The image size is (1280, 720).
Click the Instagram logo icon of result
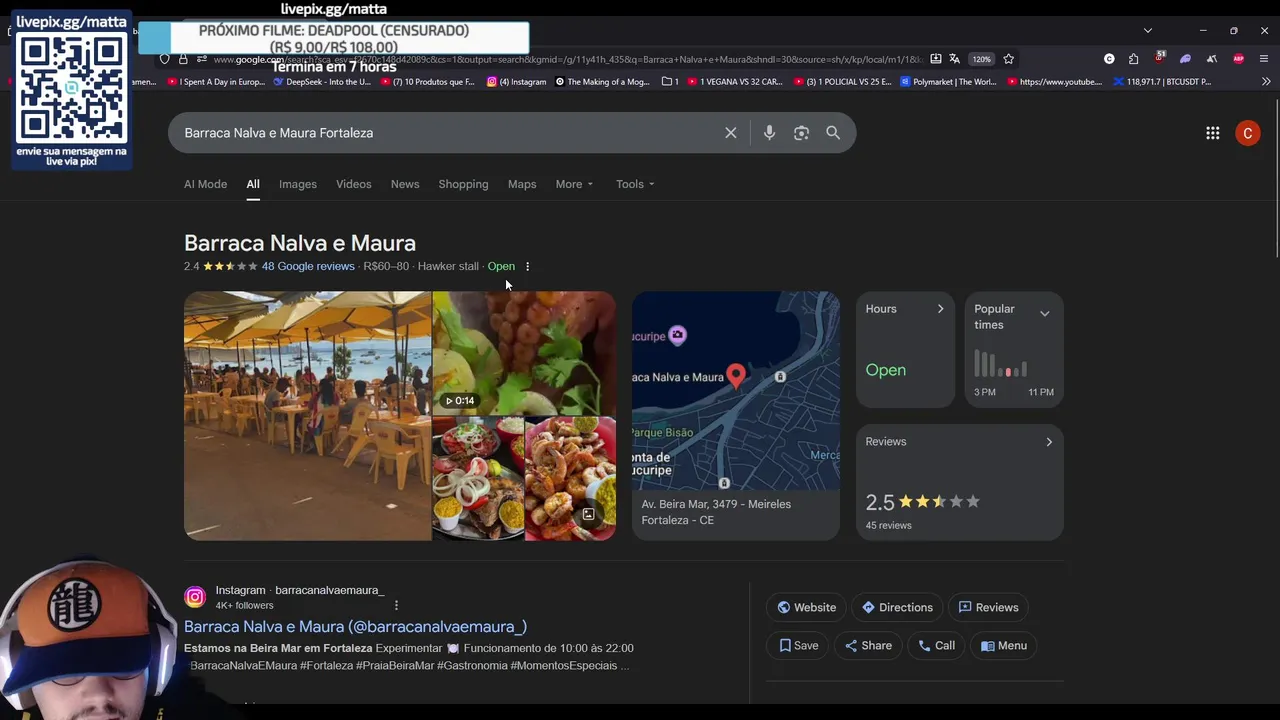pos(195,598)
